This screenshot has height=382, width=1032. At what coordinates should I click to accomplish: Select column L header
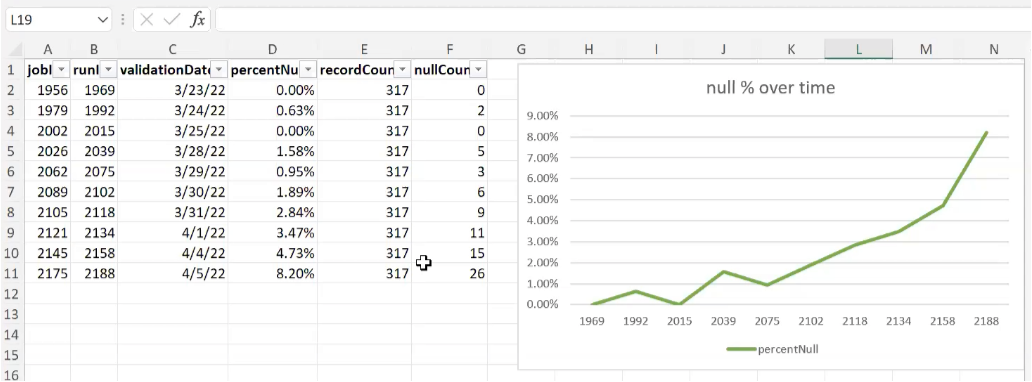858,49
